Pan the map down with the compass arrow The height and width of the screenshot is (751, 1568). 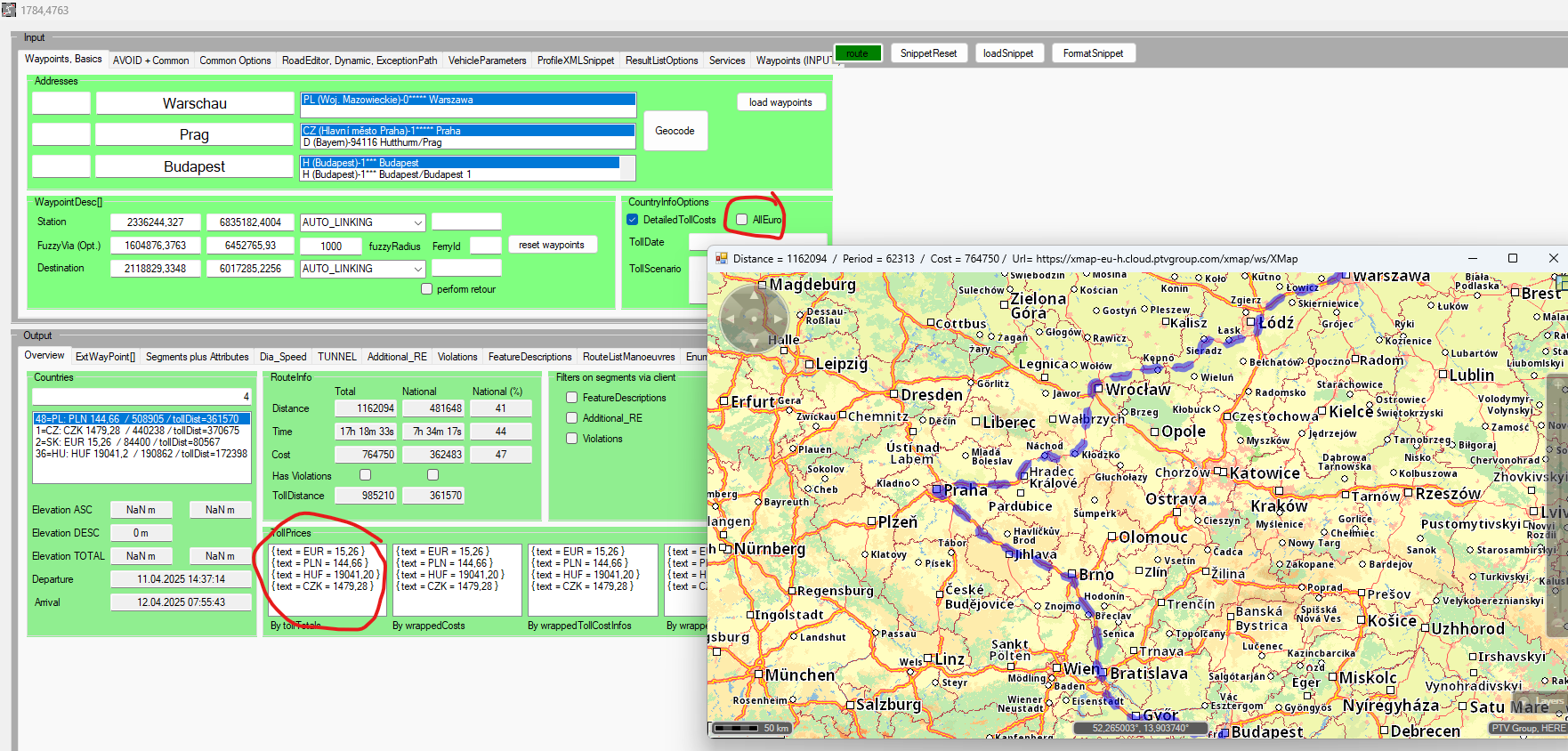click(x=754, y=341)
